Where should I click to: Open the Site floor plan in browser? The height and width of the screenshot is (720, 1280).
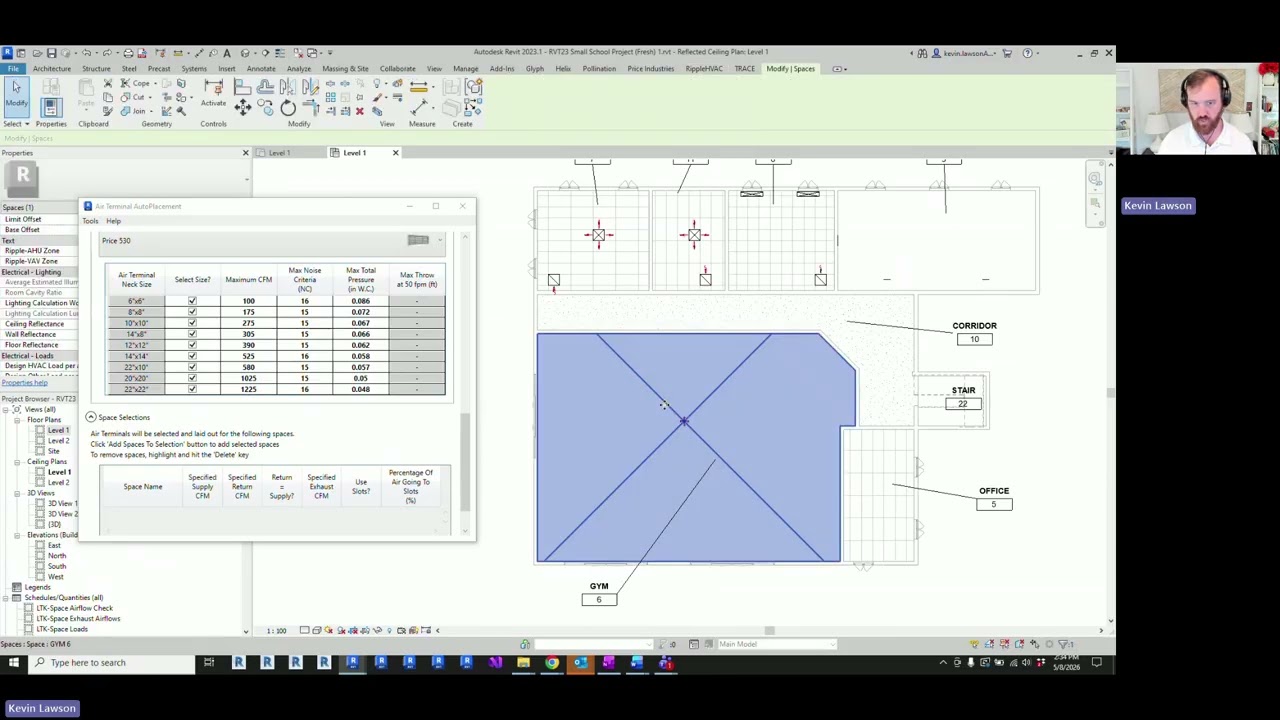coord(53,451)
